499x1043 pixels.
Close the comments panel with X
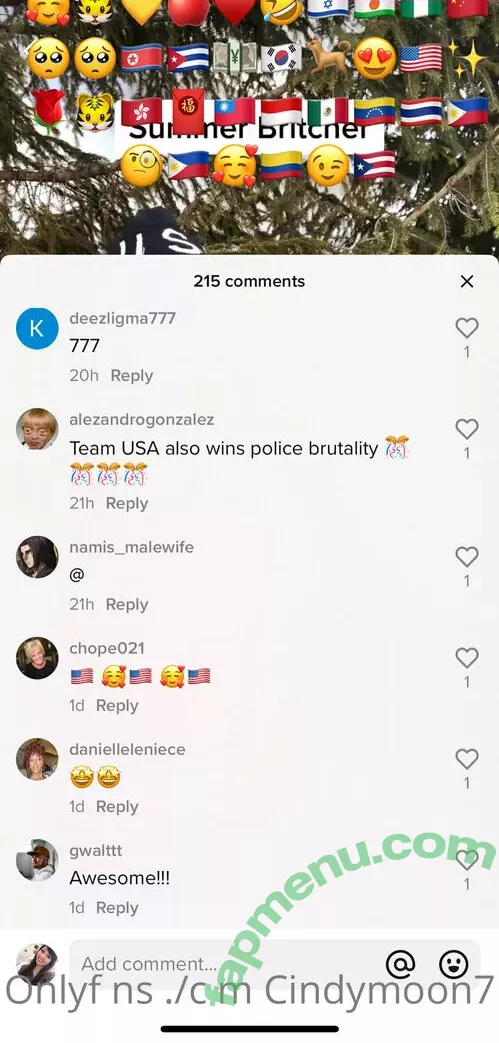click(467, 281)
